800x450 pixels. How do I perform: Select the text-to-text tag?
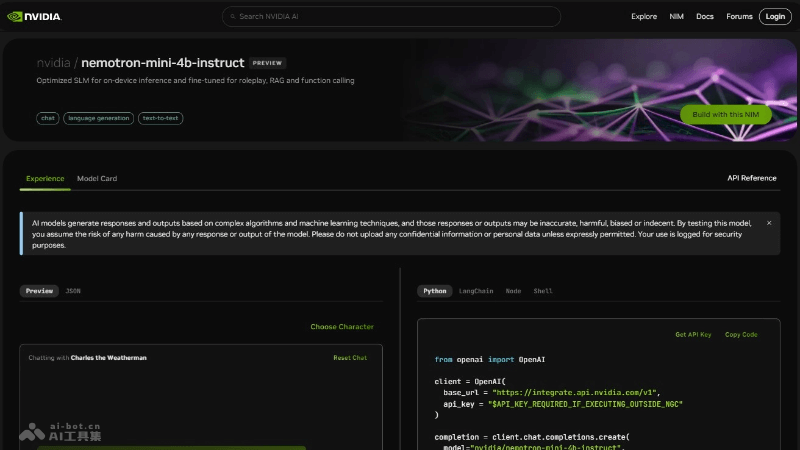tap(160, 118)
